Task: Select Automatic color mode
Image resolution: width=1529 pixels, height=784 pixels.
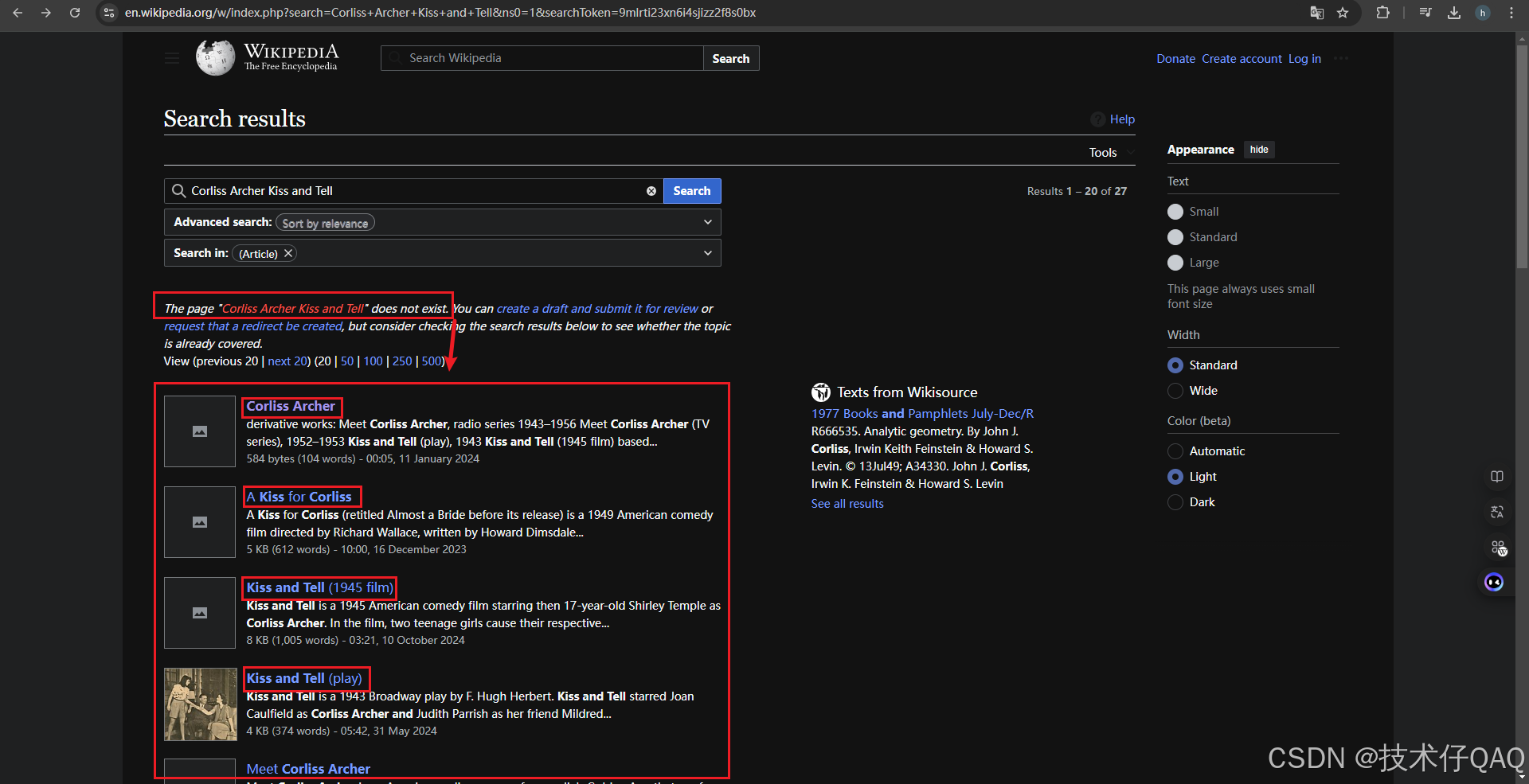Action: [x=1175, y=451]
